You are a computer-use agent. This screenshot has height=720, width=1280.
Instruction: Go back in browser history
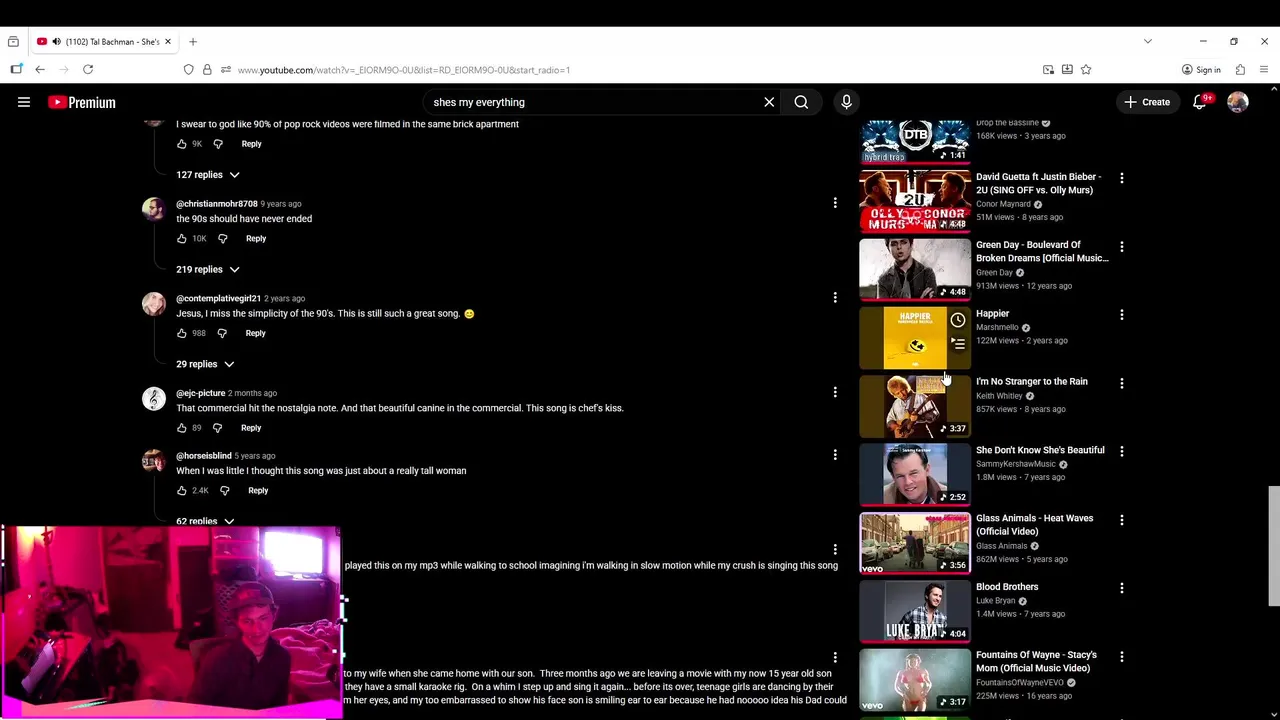point(40,70)
